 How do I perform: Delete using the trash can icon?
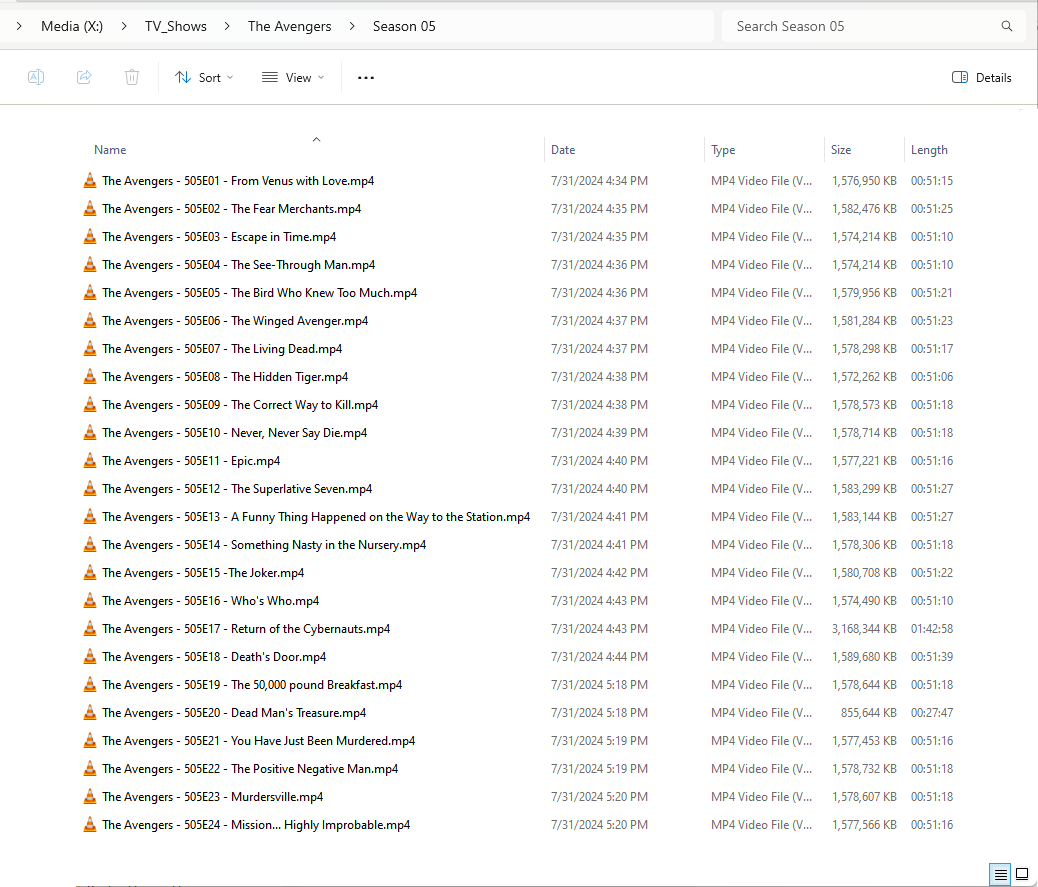click(131, 77)
